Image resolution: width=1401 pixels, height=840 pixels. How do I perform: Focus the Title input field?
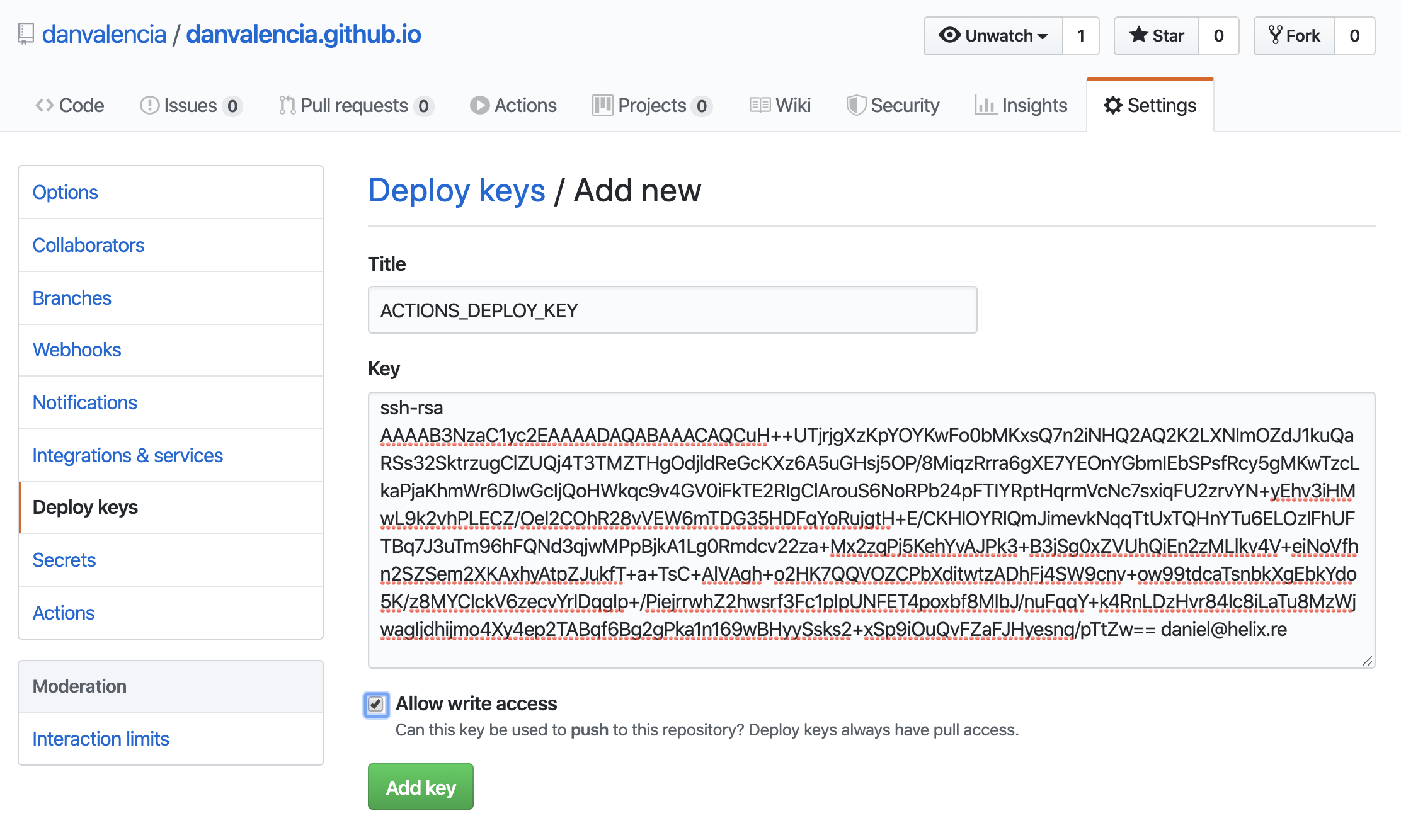pyautogui.click(x=672, y=310)
